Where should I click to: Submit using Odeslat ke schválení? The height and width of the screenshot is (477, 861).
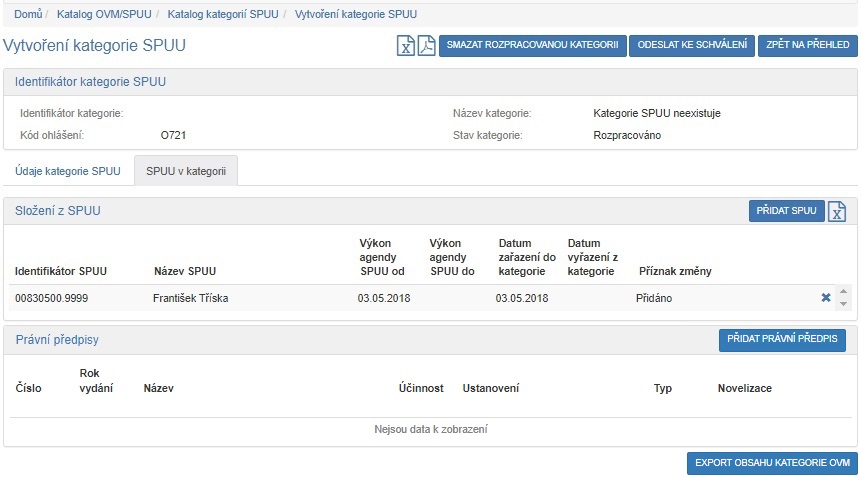692,46
